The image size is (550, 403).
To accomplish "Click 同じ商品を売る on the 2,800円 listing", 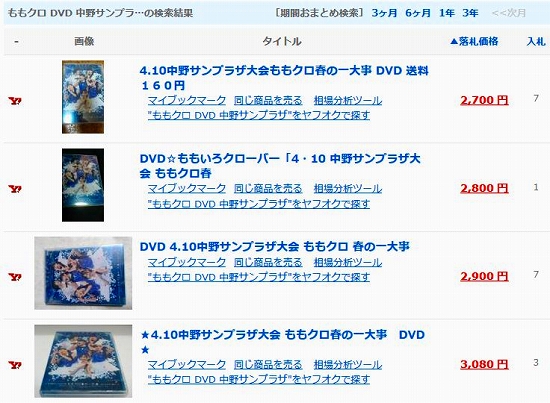I will point(268,188).
